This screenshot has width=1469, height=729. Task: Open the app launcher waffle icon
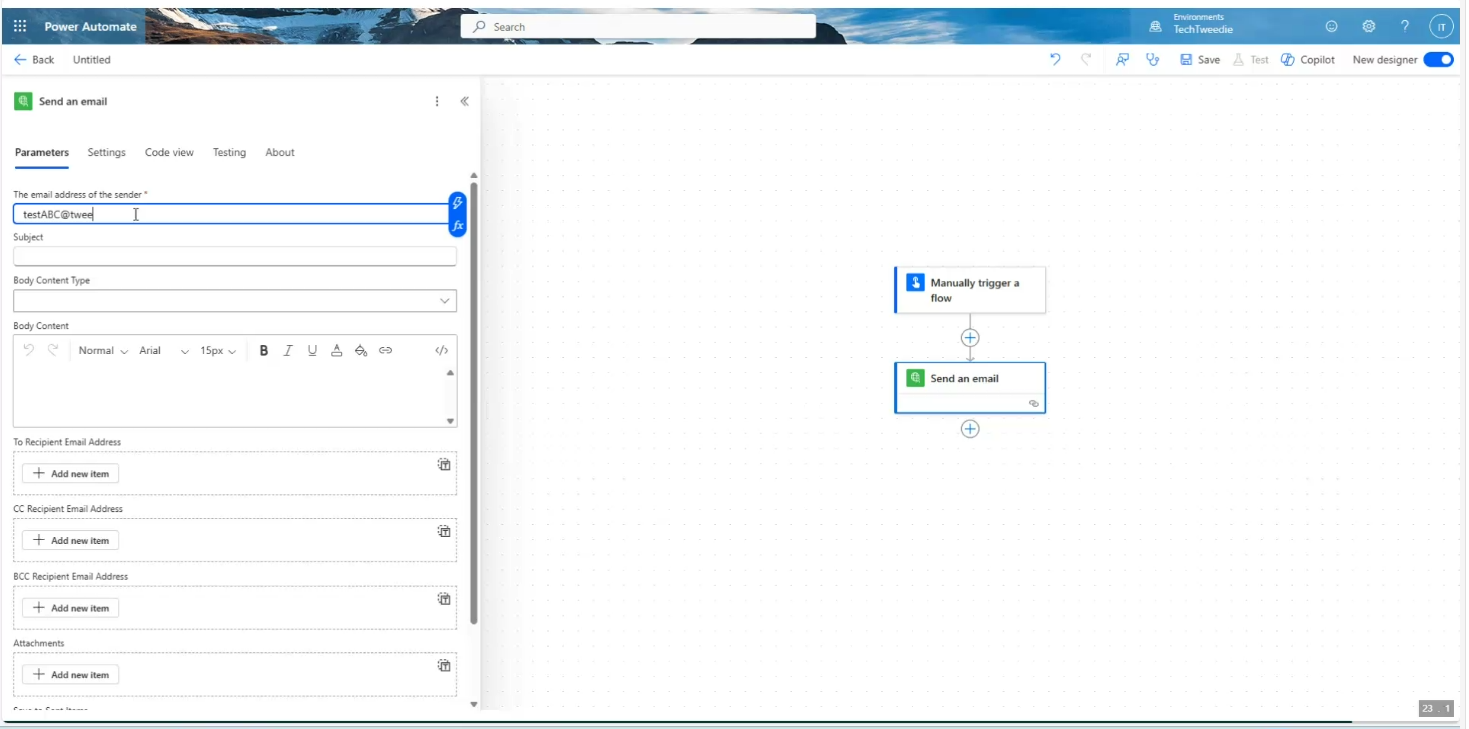(x=20, y=26)
